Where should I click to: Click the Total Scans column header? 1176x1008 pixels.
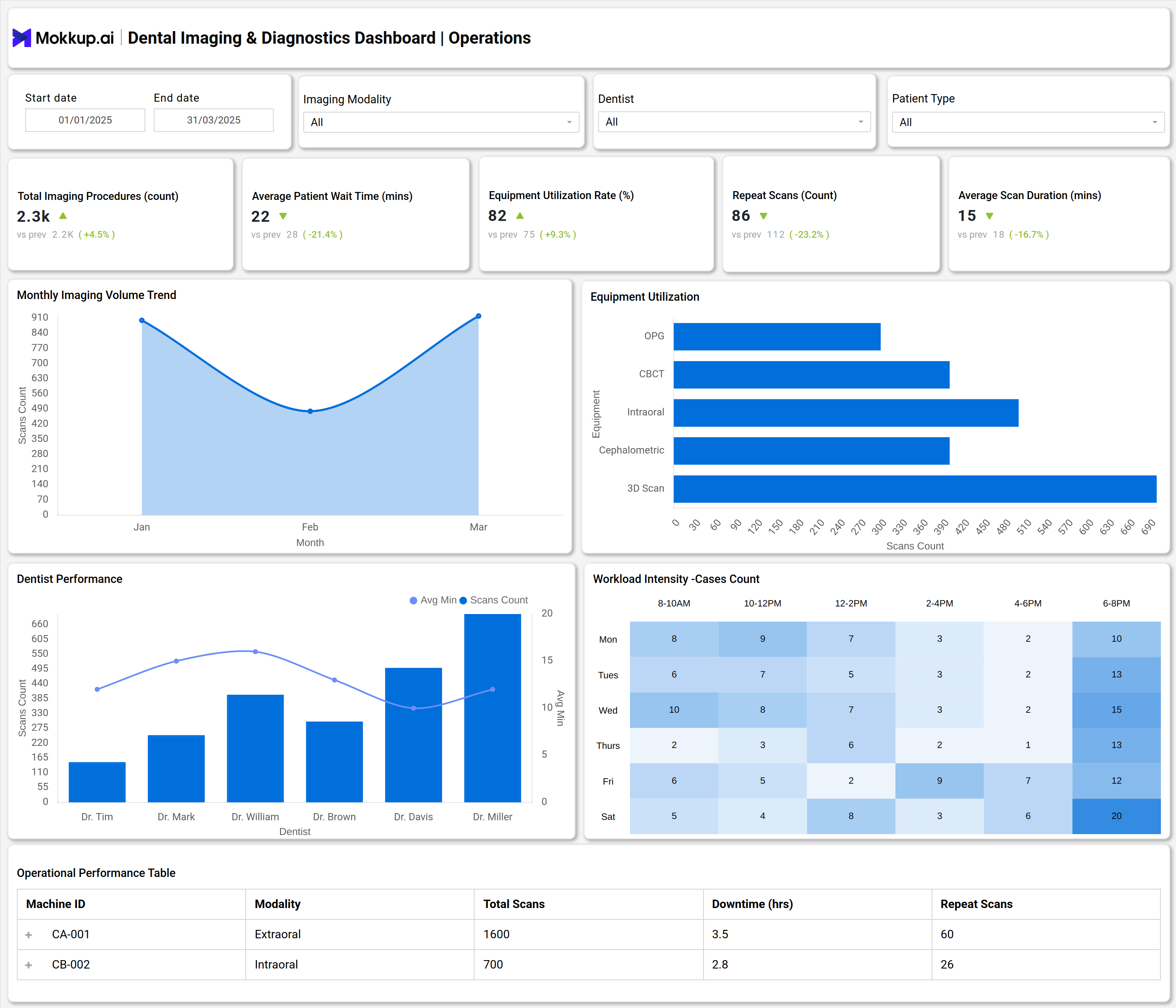point(588,904)
